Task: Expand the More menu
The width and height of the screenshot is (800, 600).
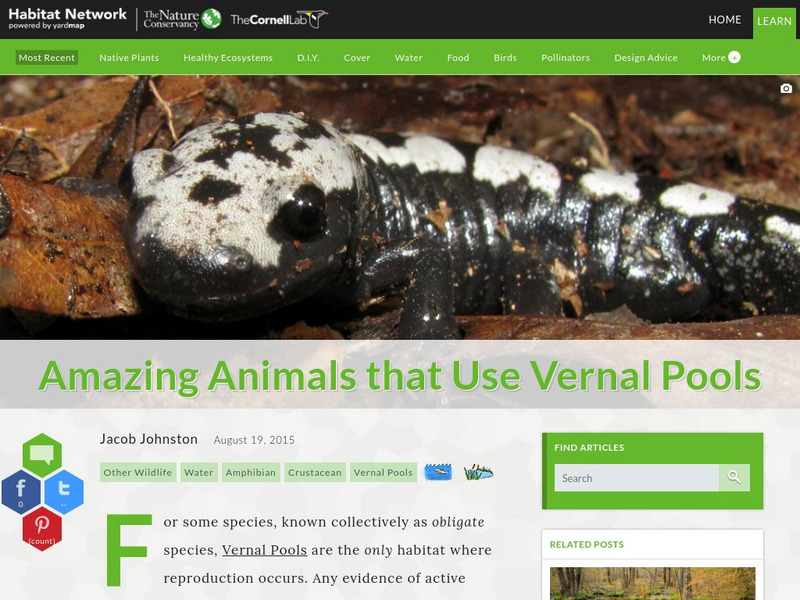Action: pyautogui.click(x=720, y=58)
